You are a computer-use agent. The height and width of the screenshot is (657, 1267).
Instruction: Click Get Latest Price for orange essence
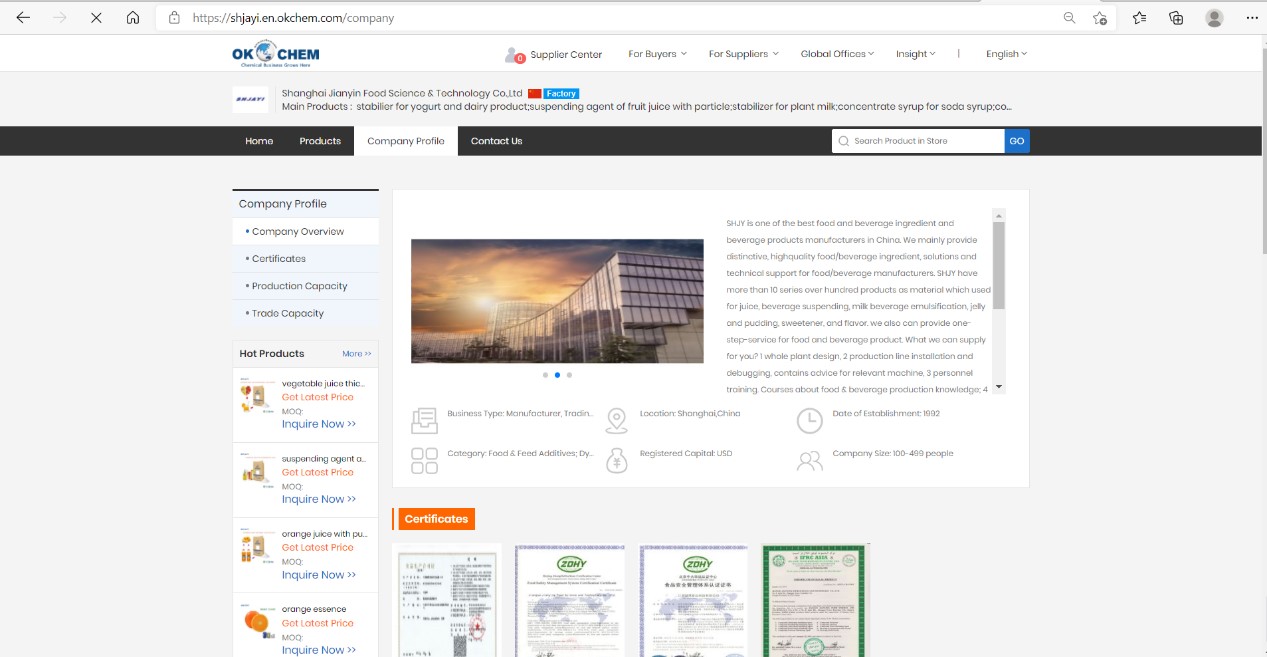[318, 623]
